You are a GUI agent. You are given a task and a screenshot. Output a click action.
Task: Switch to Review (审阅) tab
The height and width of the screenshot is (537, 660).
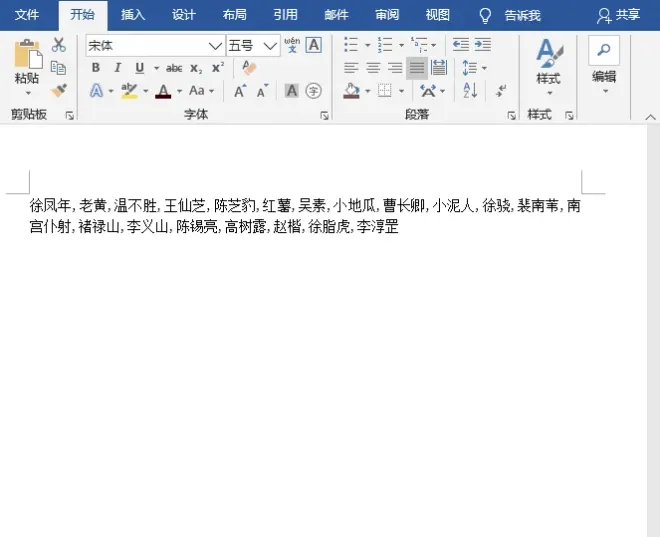[x=387, y=15]
